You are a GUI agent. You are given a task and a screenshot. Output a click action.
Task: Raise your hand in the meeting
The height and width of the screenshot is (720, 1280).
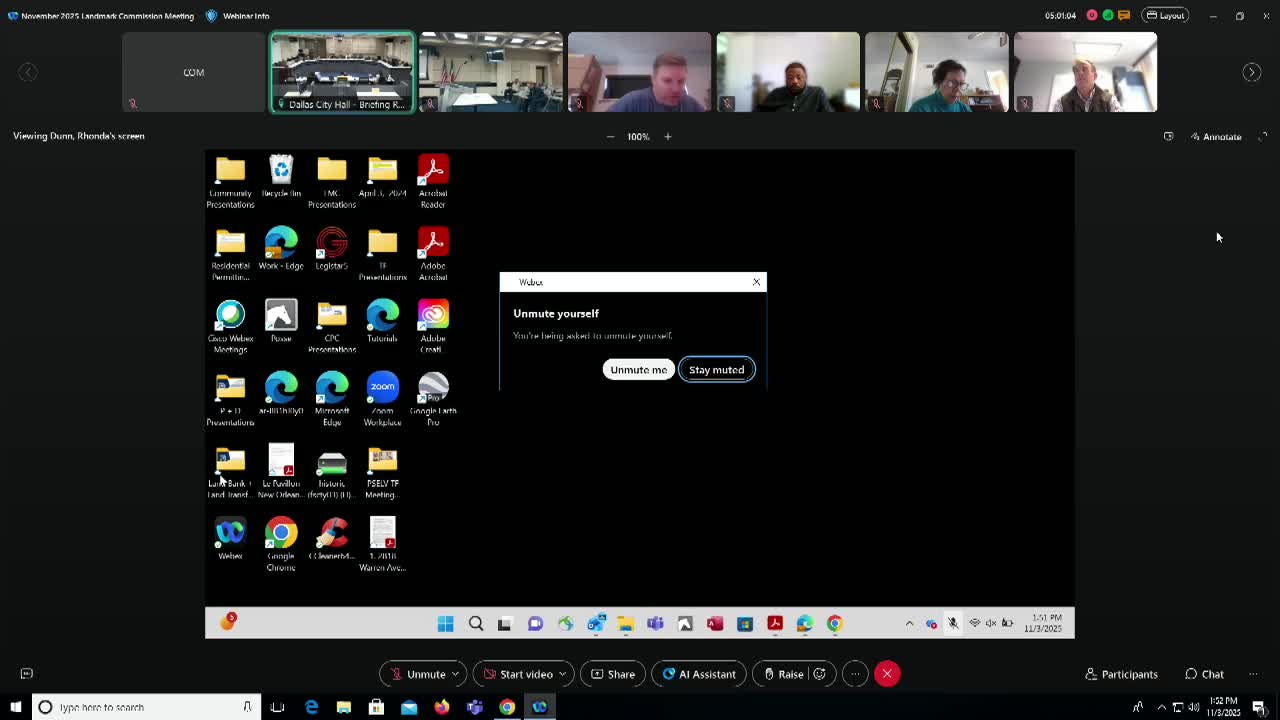pyautogui.click(x=782, y=674)
